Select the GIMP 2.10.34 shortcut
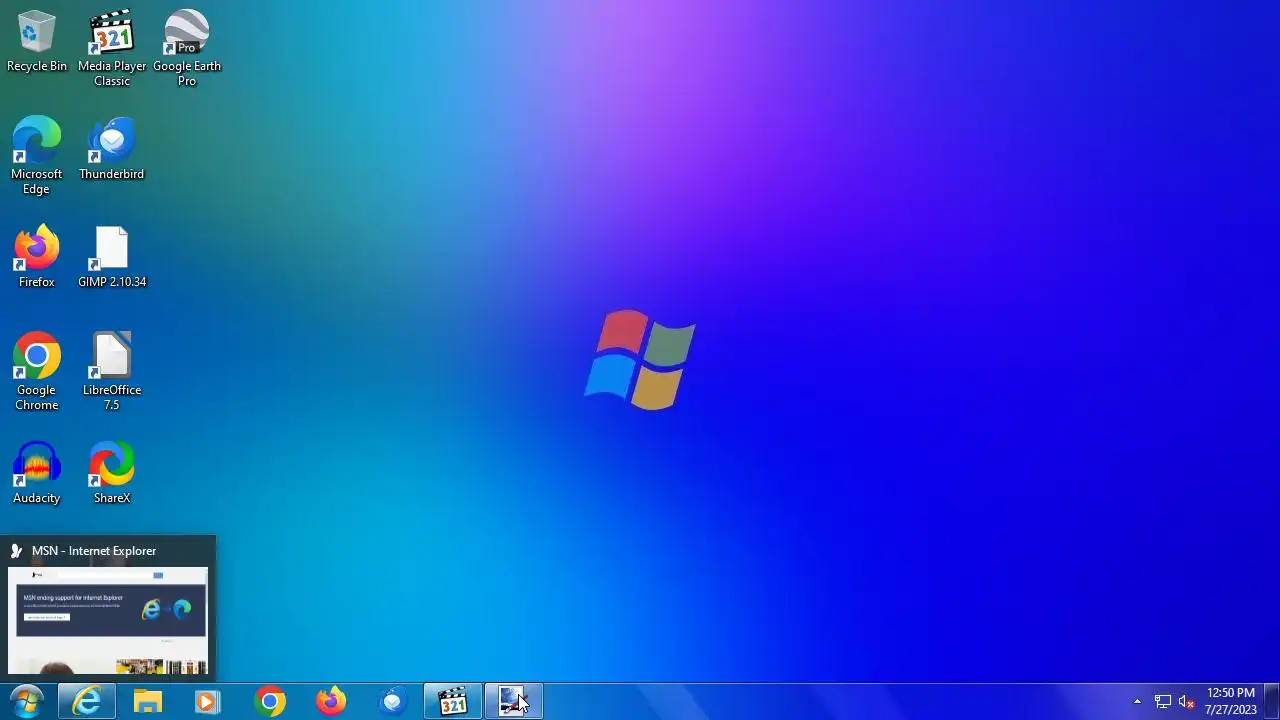 (112, 257)
